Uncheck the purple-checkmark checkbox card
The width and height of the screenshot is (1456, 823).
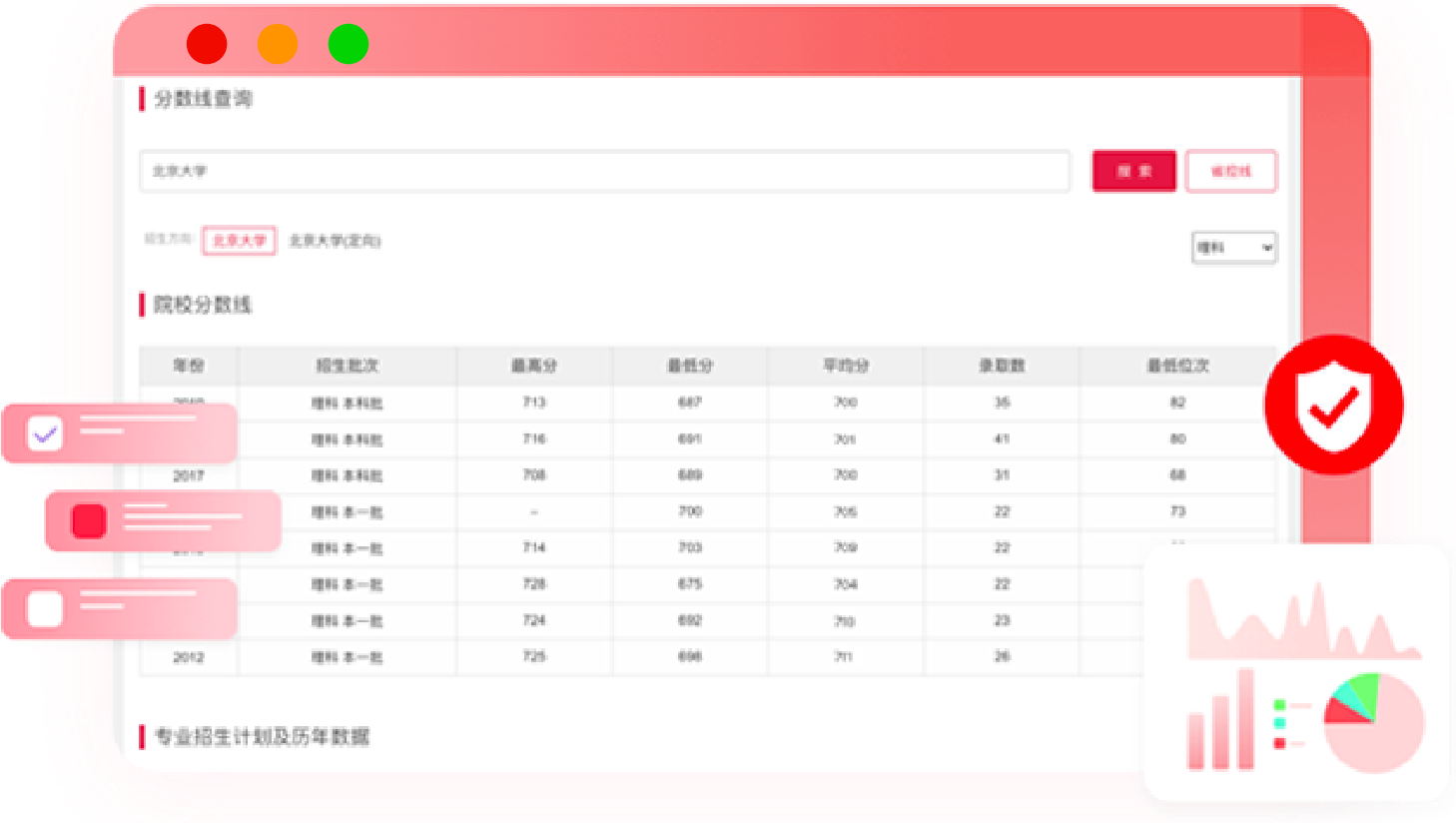[x=45, y=433]
